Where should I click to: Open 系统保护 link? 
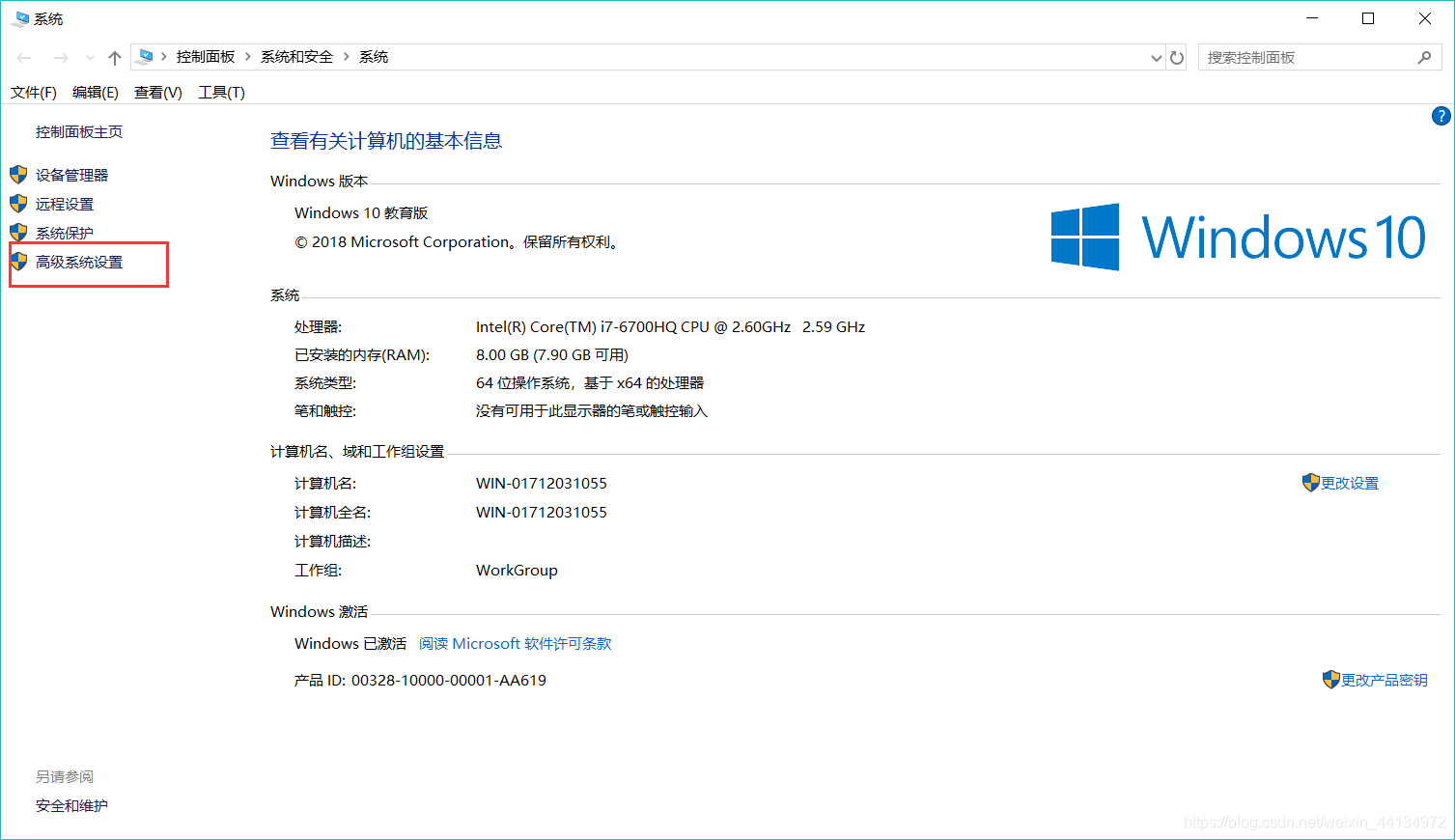[65, 234]
